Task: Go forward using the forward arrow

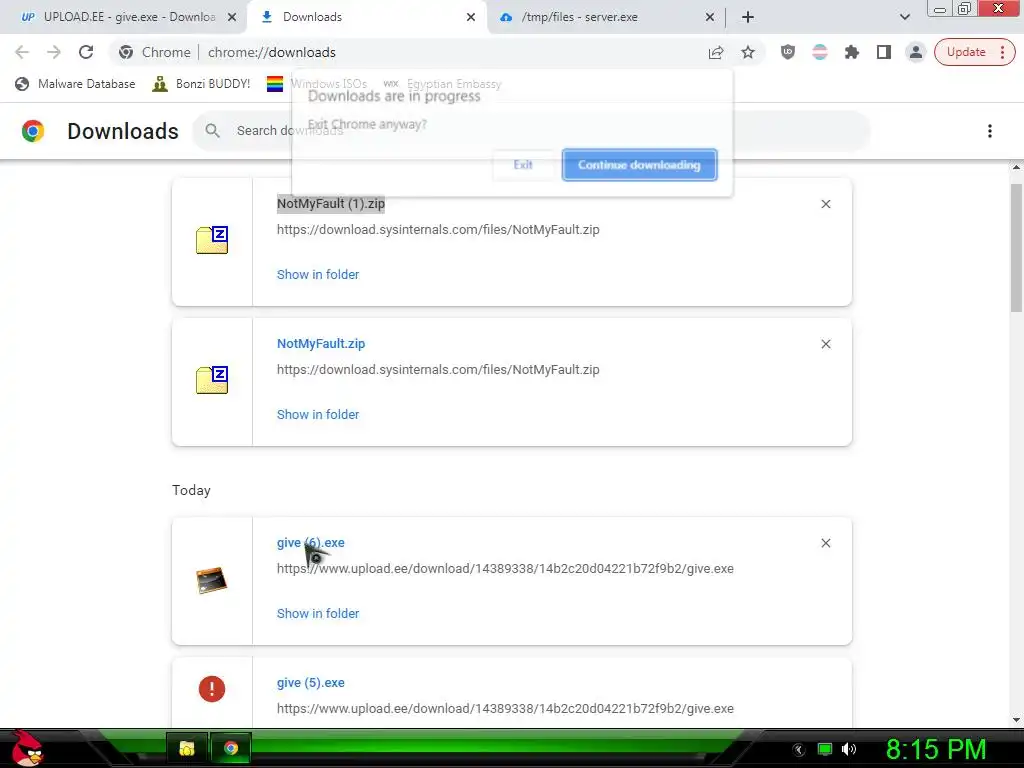Action: point(54,52)
